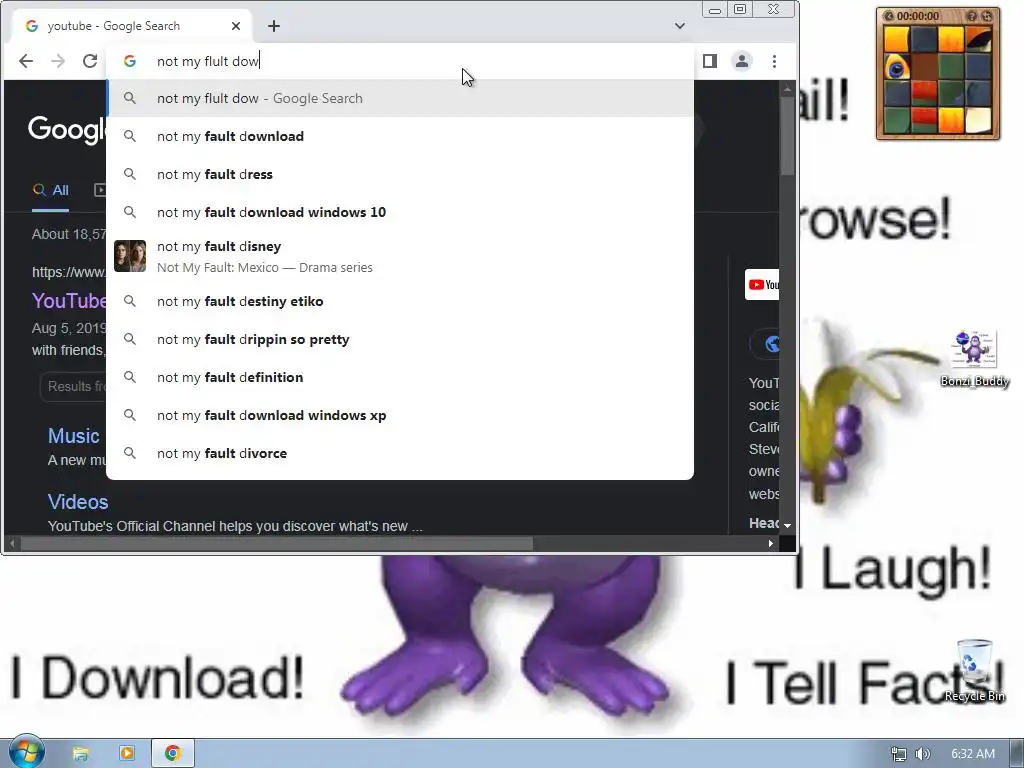The height and width of the screenshot is (768, 1024).
Task: Choose suggestion 'not my fault destiny etiko'
Action: tap(400, 301)
